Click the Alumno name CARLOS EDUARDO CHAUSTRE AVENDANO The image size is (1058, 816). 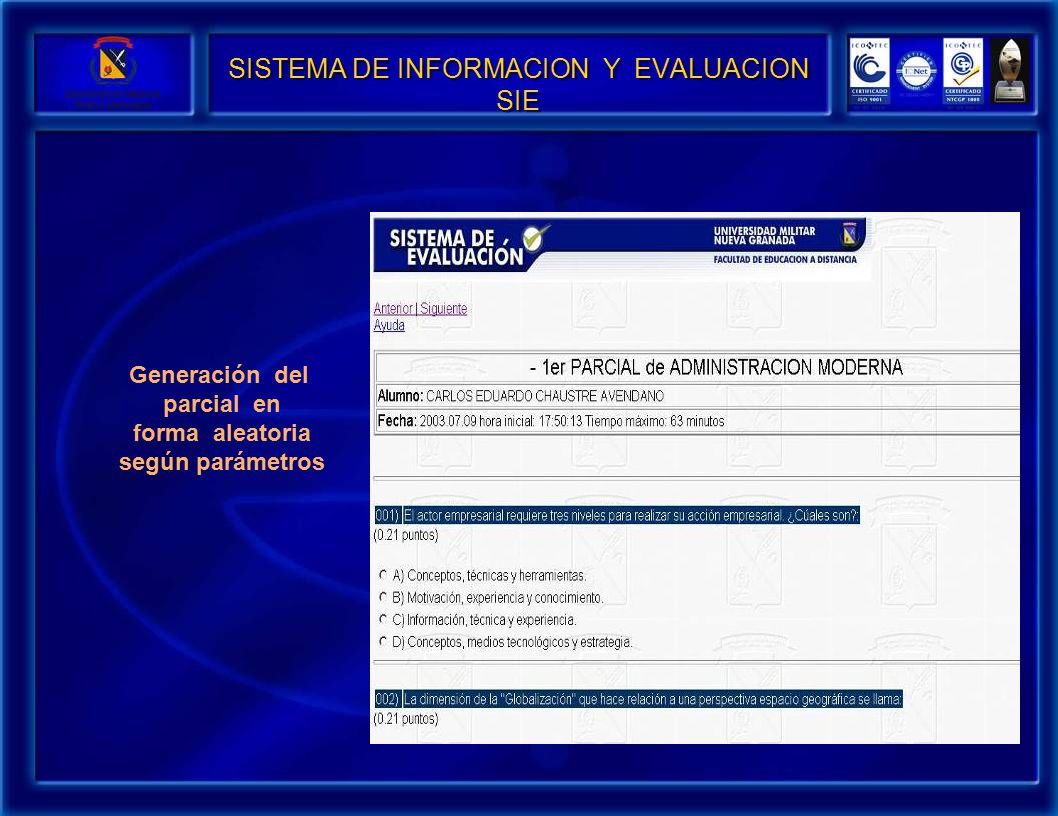coord(545,396)
